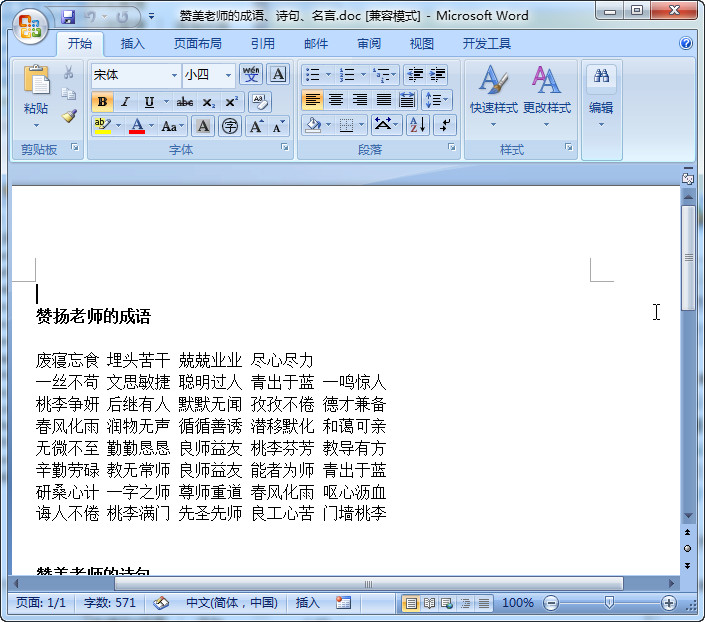The width and height of the screenshot is (705, 622).
Task: Open the font name dropdown 宋体
Action: [174, 75]
